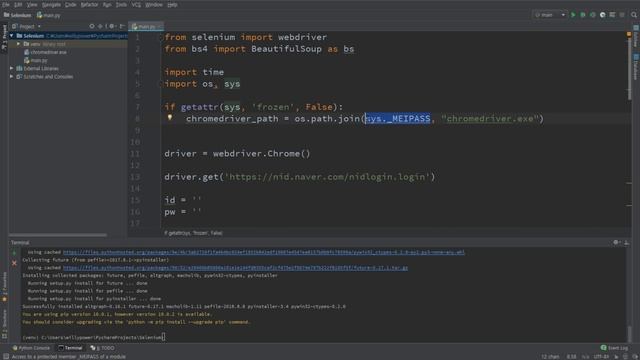Click the UTF-8 encoding status bar entry
The width and height of the screenshot is (640, 360).
pyautogui.click(x=601, y=356)
